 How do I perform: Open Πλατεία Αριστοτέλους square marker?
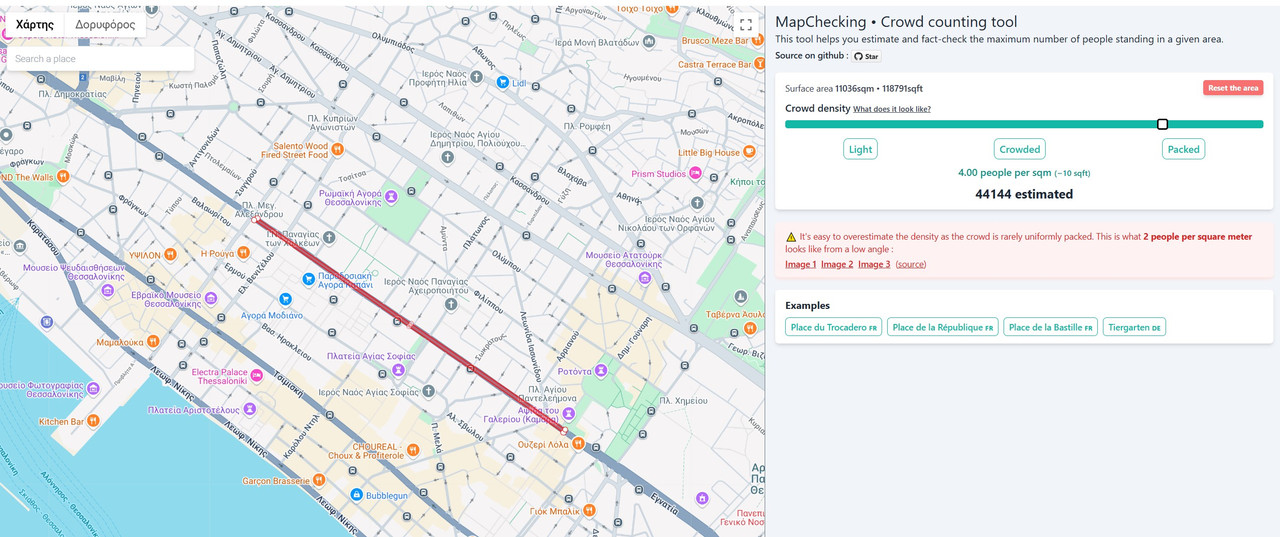249,410
